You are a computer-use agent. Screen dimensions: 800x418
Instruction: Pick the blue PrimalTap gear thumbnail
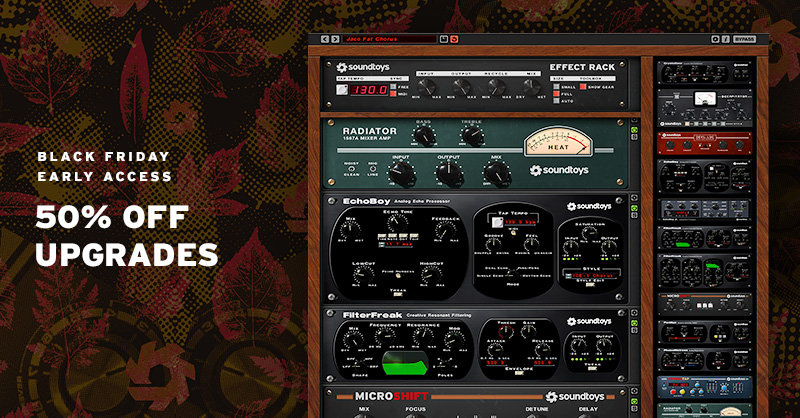(704, 387)
